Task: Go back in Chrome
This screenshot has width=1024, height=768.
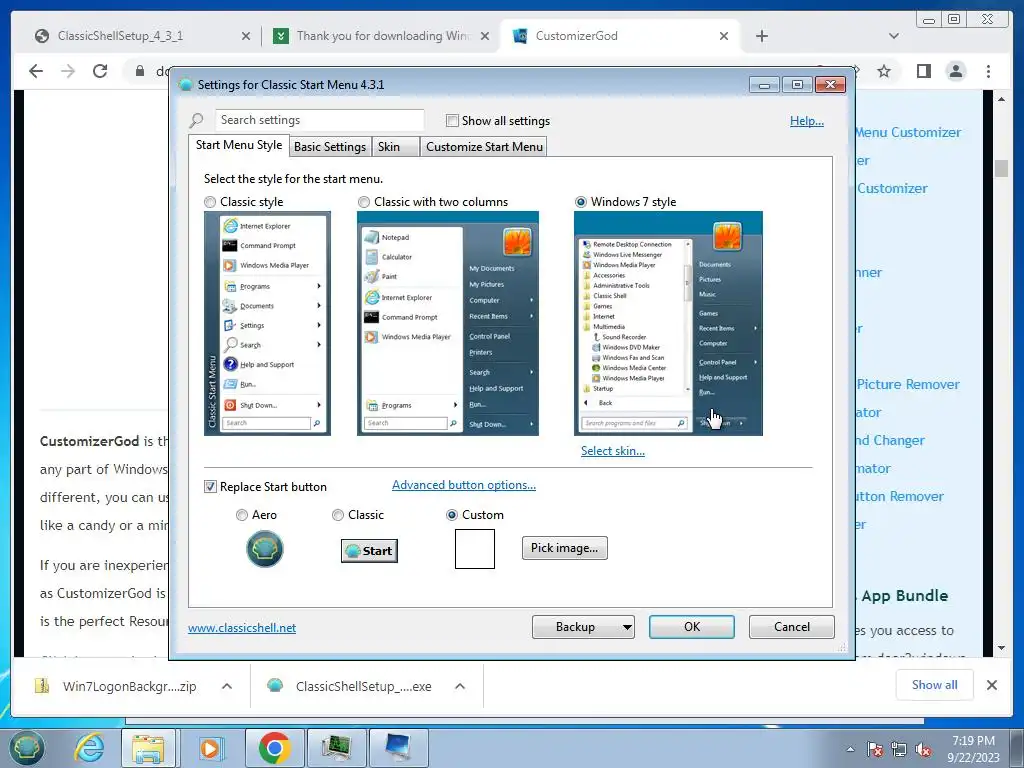Action: 36,71
